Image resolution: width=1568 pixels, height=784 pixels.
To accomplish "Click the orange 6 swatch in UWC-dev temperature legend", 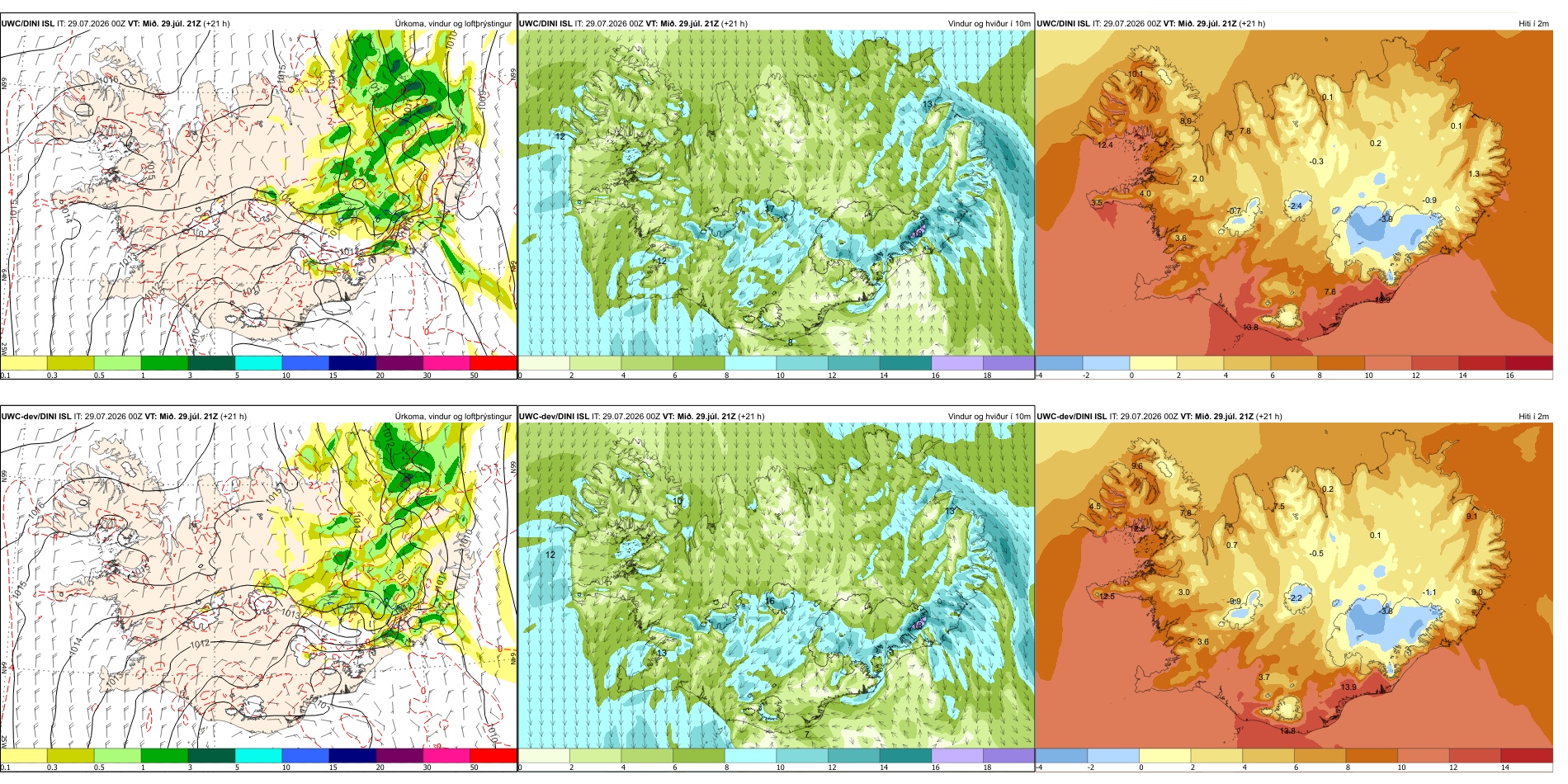I will click(1320, 755).
